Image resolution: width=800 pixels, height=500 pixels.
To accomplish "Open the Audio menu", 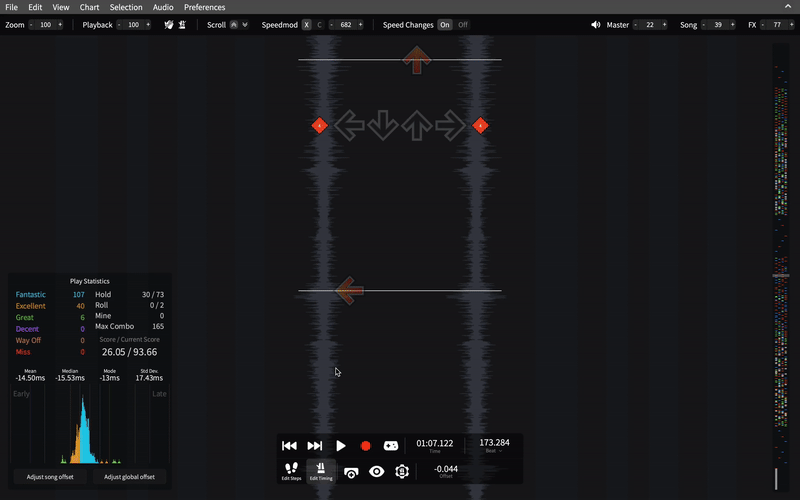I will [163, 7].
